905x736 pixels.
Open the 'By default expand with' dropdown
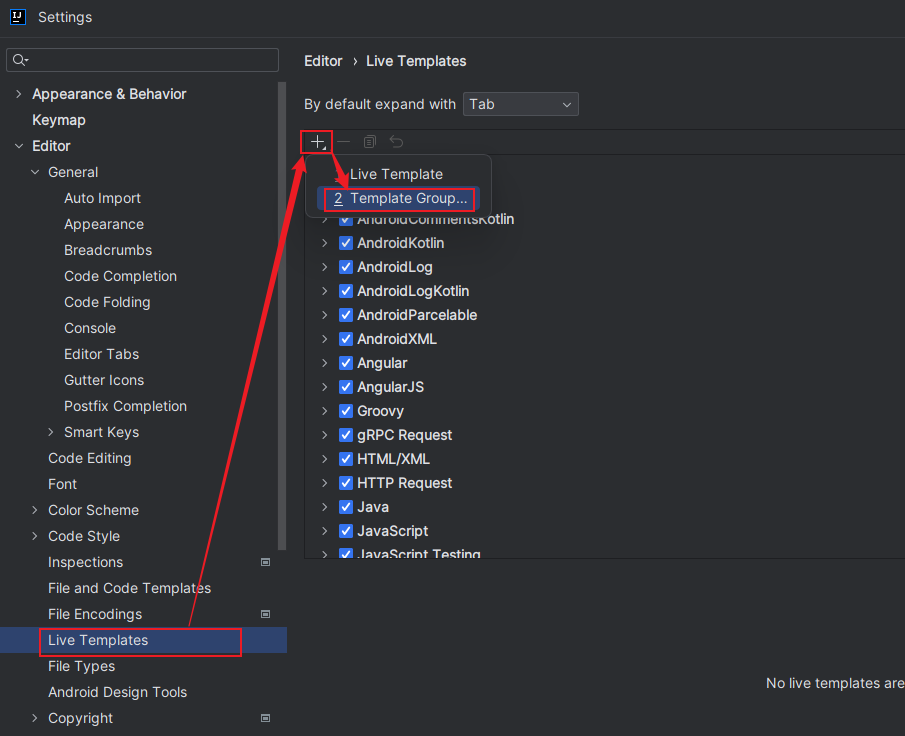click(x=520, y=104)
